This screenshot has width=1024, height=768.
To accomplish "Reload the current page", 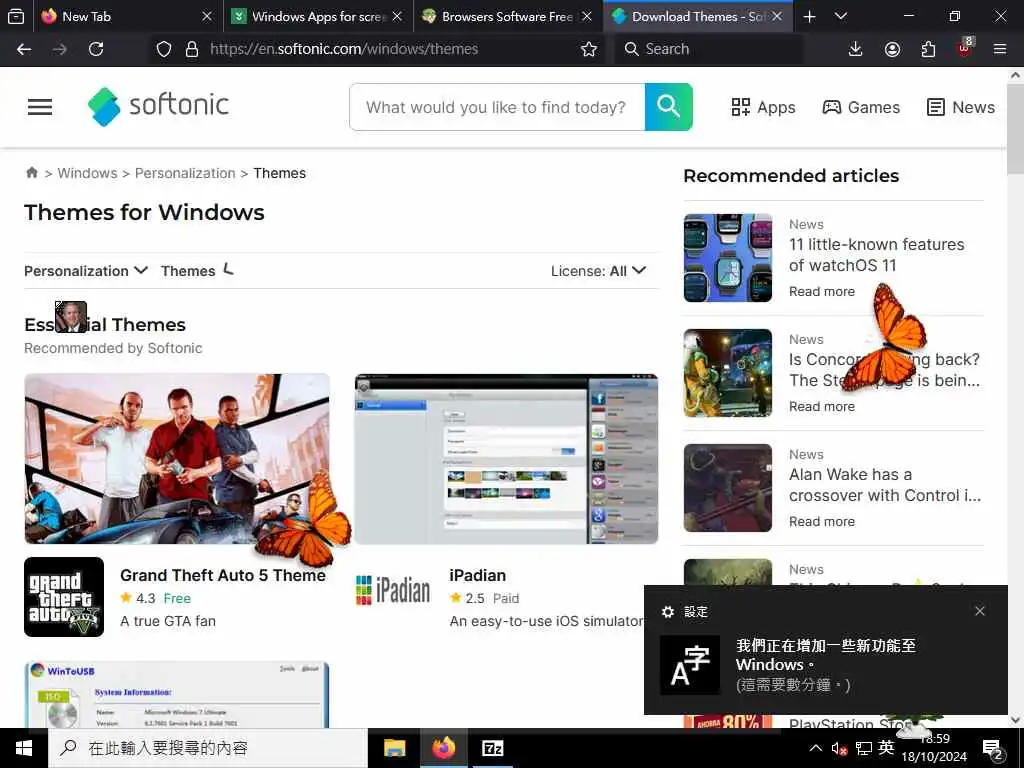I will point(96,49).
